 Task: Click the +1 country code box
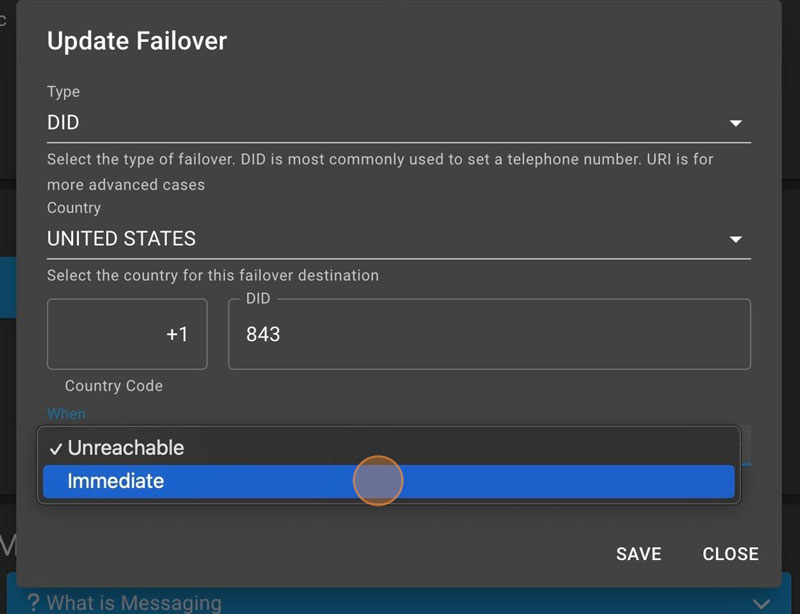coord(127,335)
